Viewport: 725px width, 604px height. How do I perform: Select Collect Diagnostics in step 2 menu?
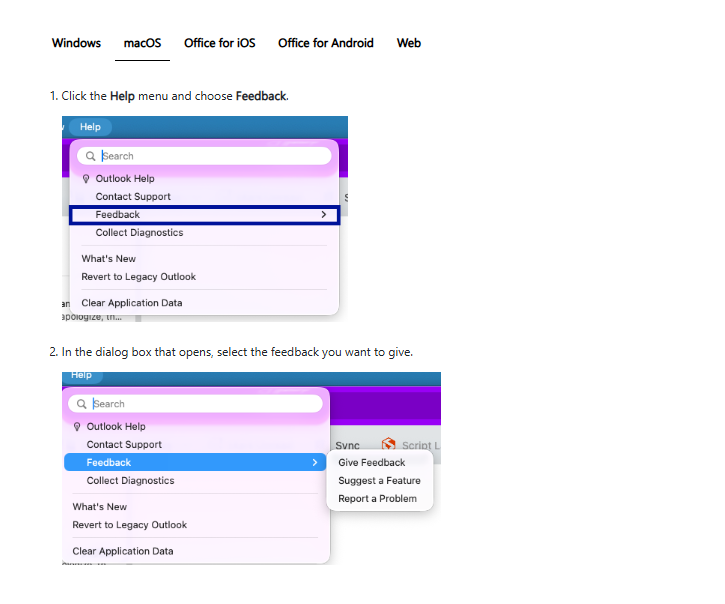pos(130,481)
